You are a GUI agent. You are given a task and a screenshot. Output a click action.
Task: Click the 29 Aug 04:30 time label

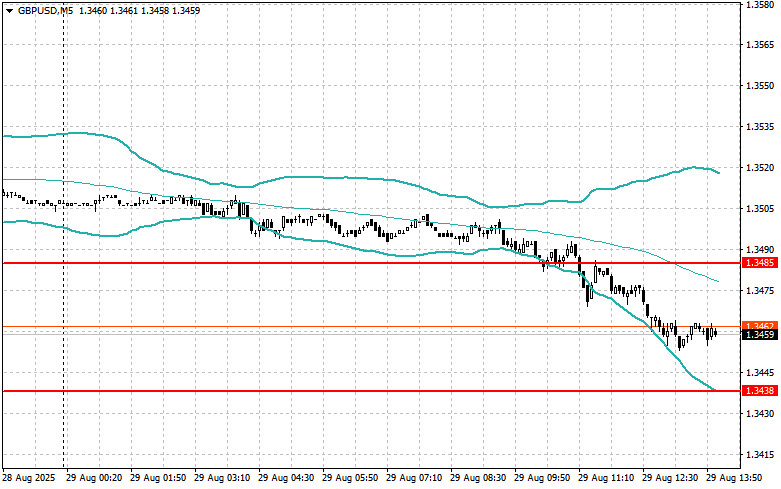click(286, 478)
